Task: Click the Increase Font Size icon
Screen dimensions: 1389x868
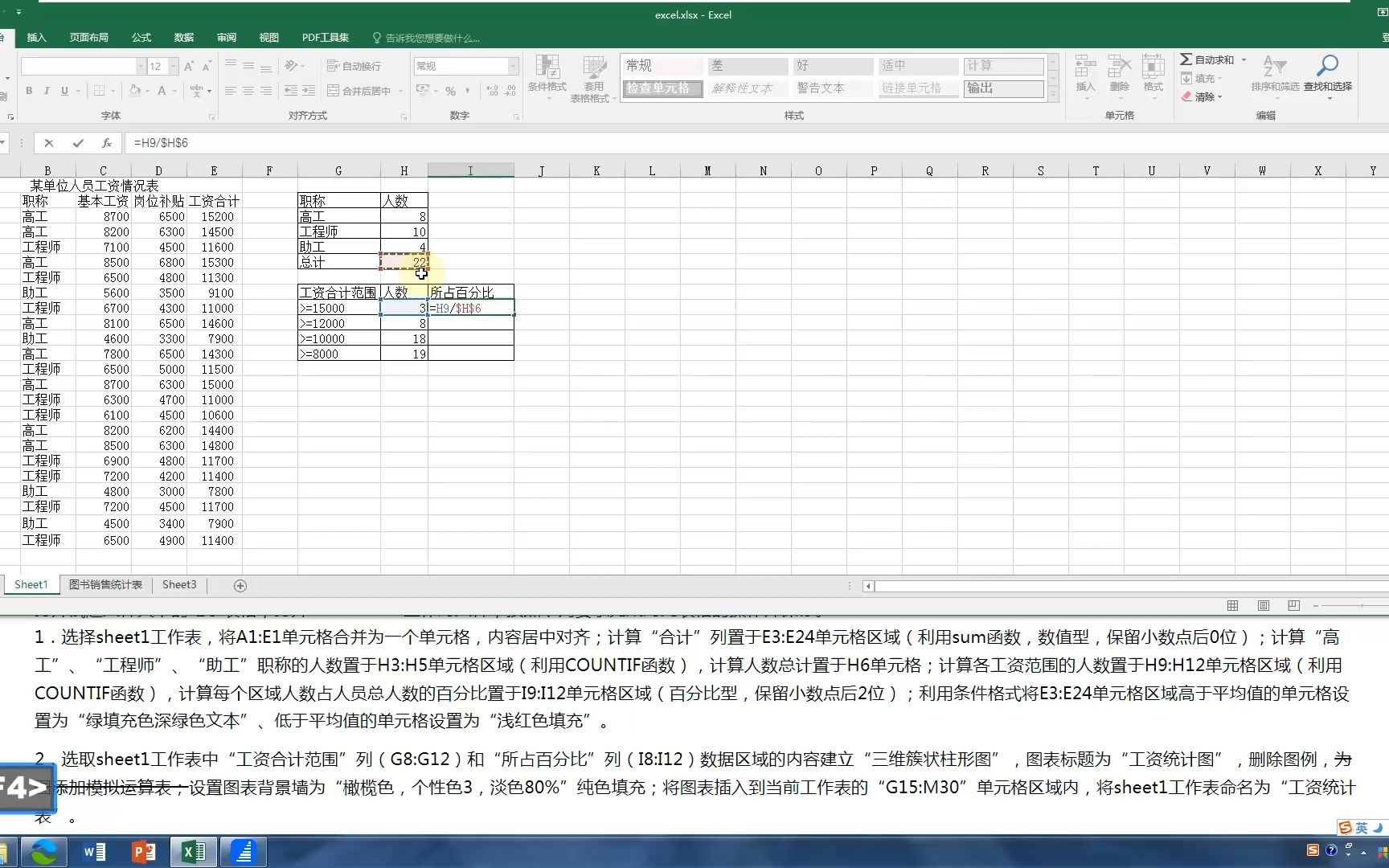Action: [189, 66]
